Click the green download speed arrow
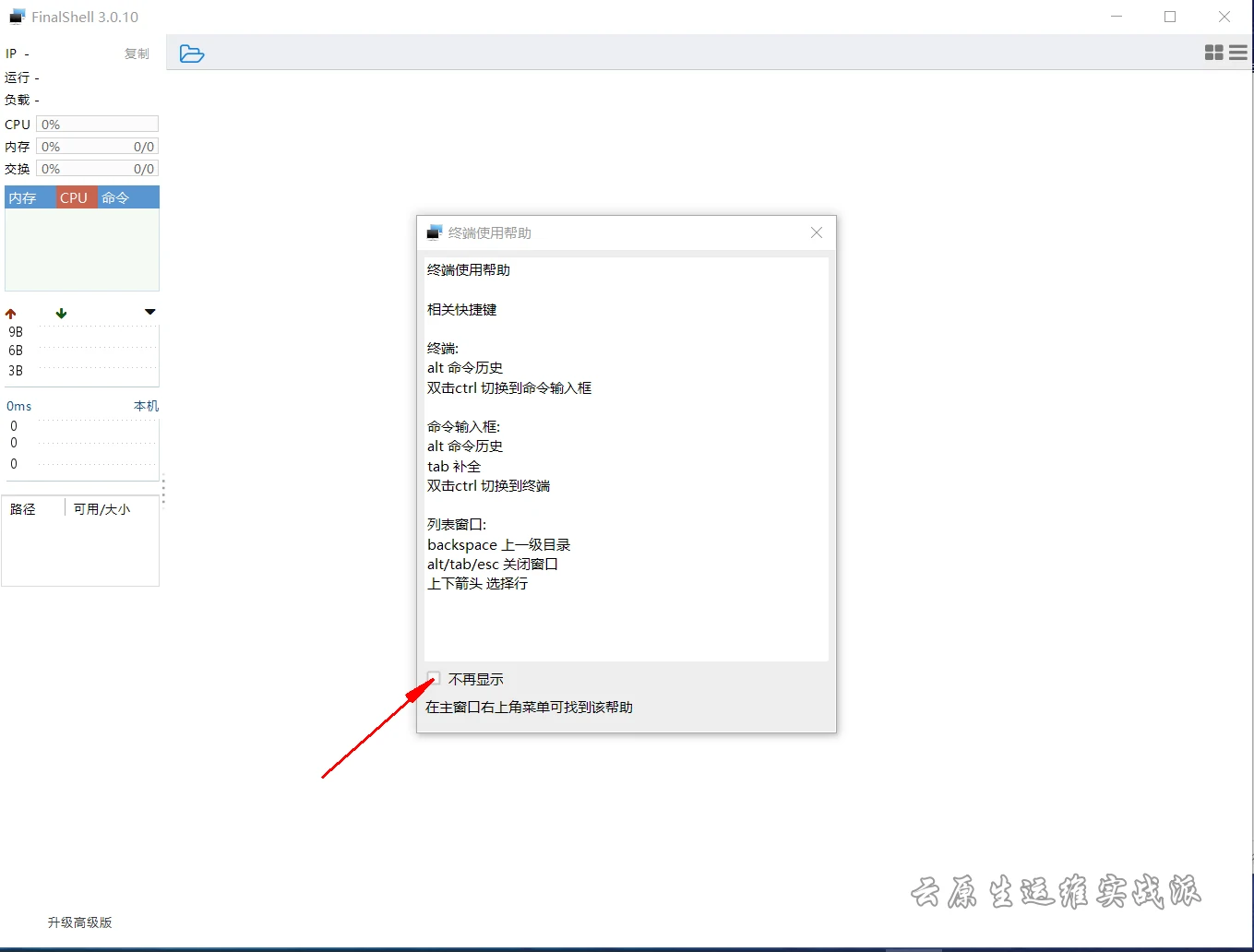 pos(62,314)
